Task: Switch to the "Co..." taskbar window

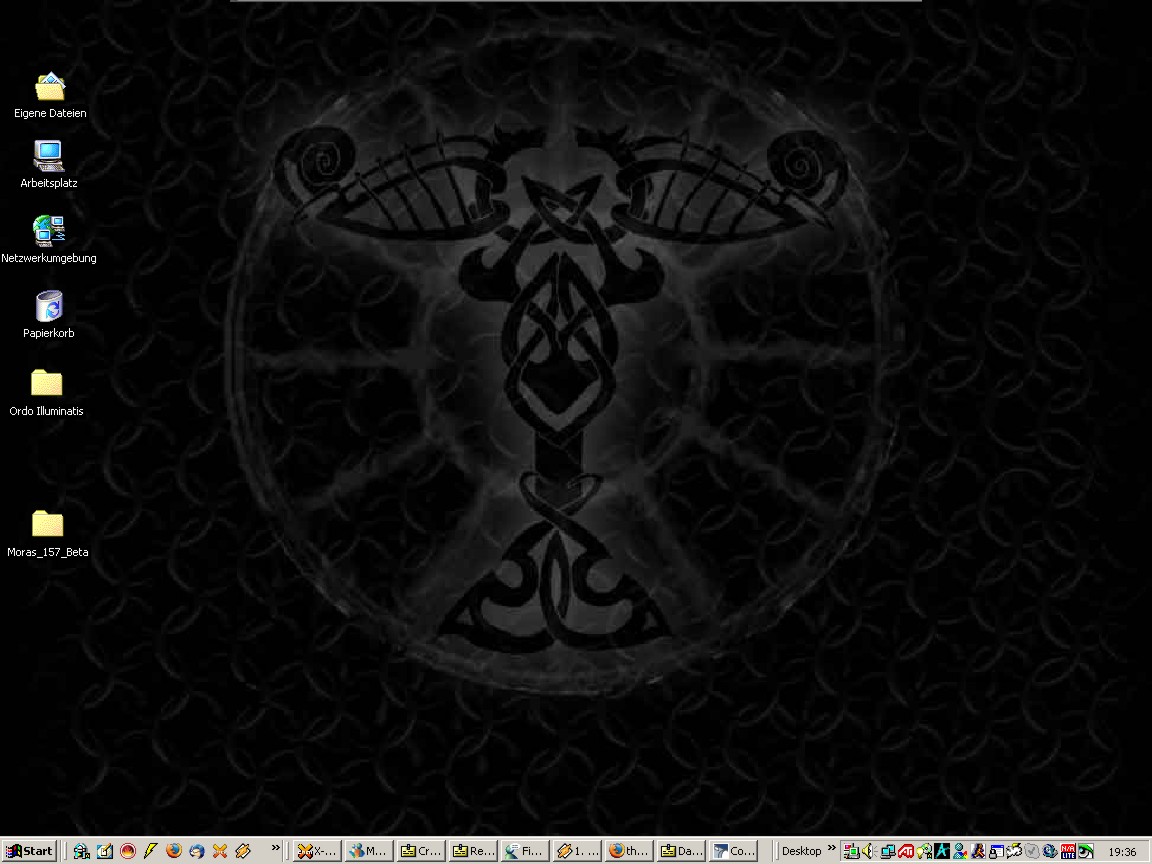Action: tap(732, 851)
